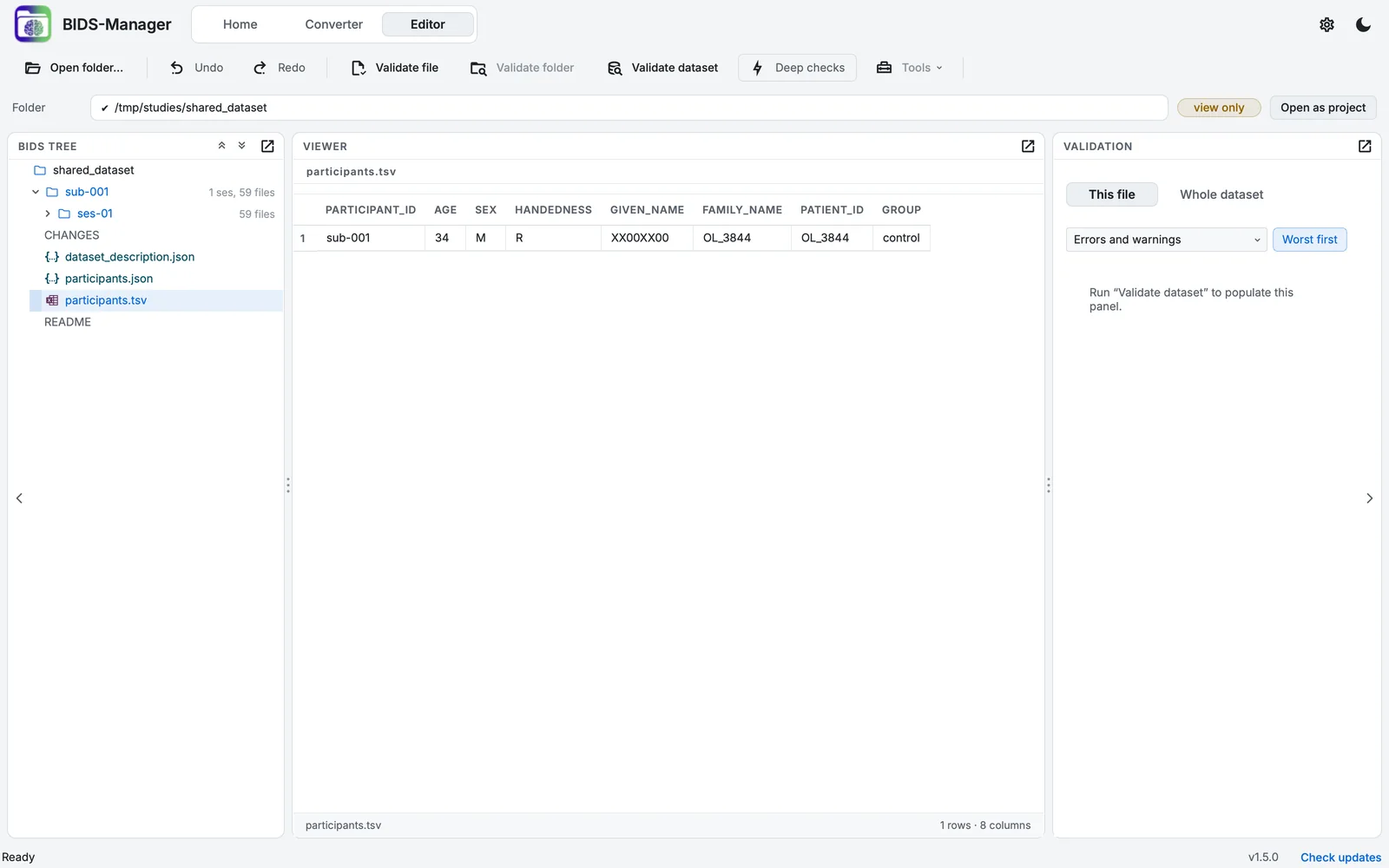Open the CHANGES file

[71, 235]
